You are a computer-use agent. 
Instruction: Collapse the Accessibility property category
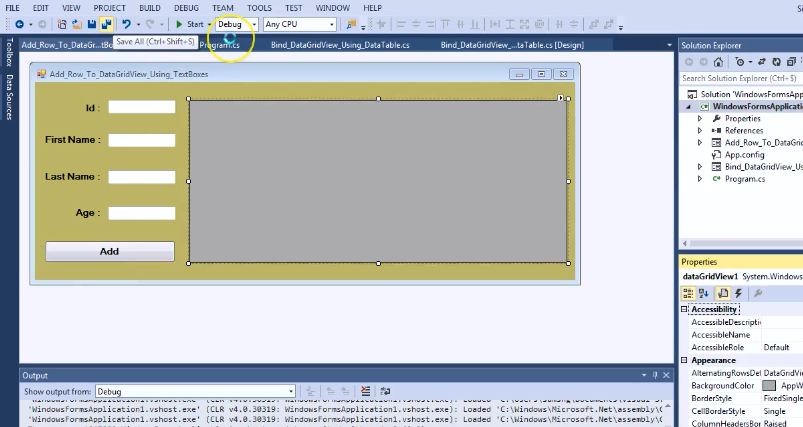tap(684, 310)
